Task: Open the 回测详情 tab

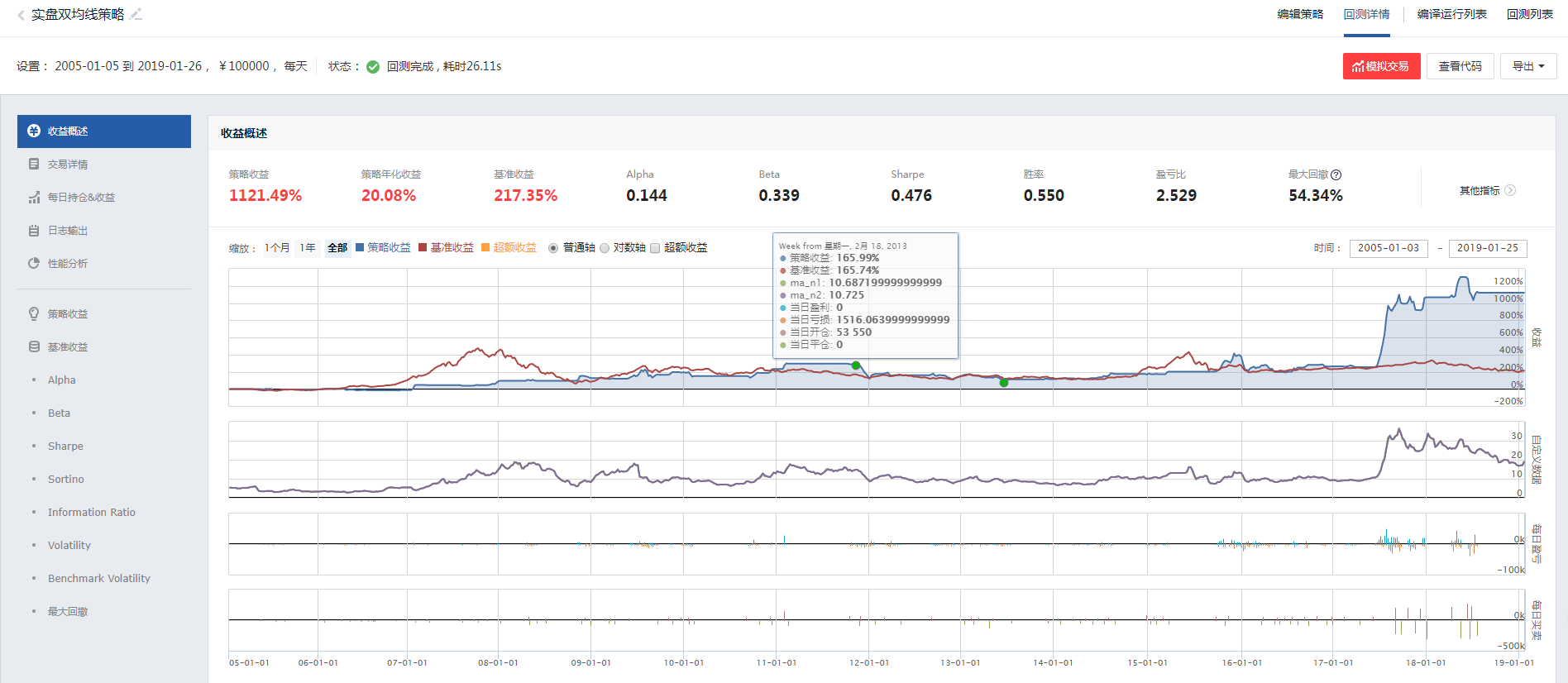Action: coord(1366,14)
